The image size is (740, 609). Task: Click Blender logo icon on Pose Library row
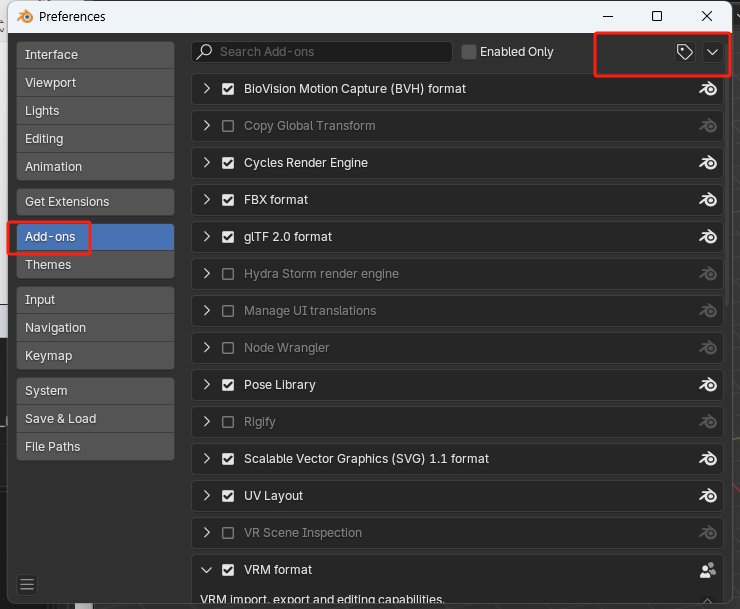[707, 385]
